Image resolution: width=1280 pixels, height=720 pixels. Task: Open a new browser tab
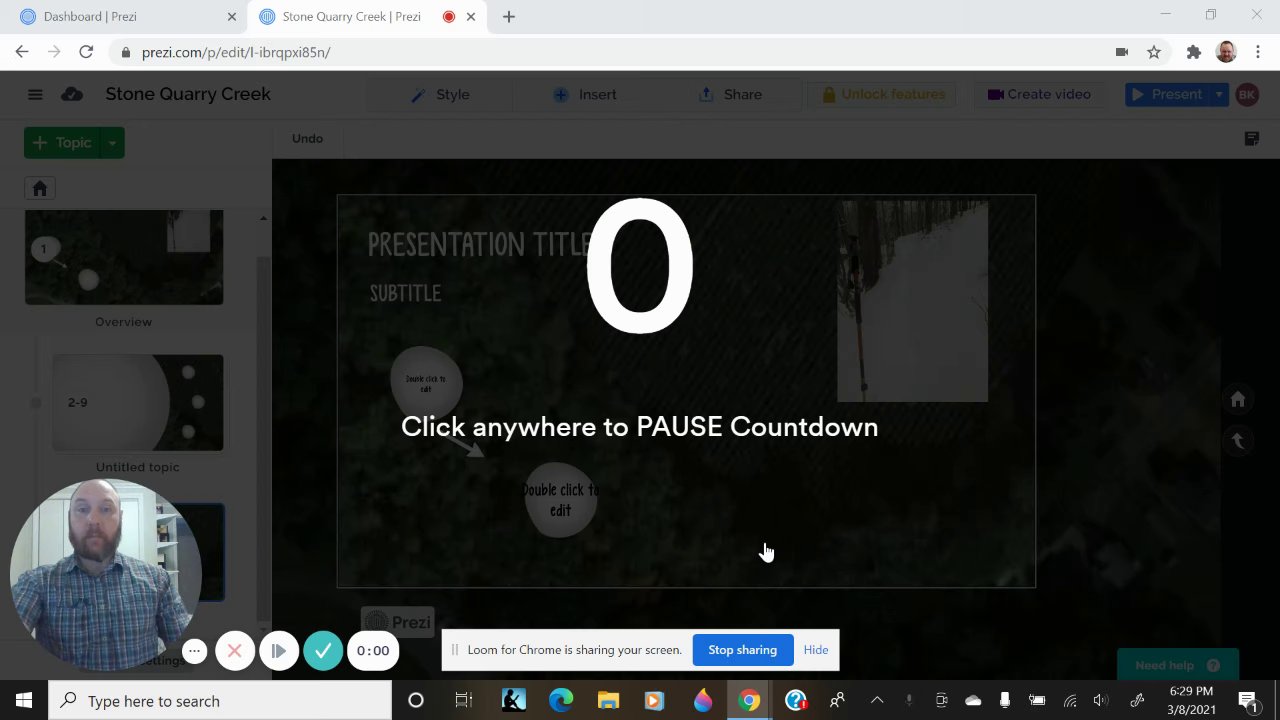pos(508,16)
